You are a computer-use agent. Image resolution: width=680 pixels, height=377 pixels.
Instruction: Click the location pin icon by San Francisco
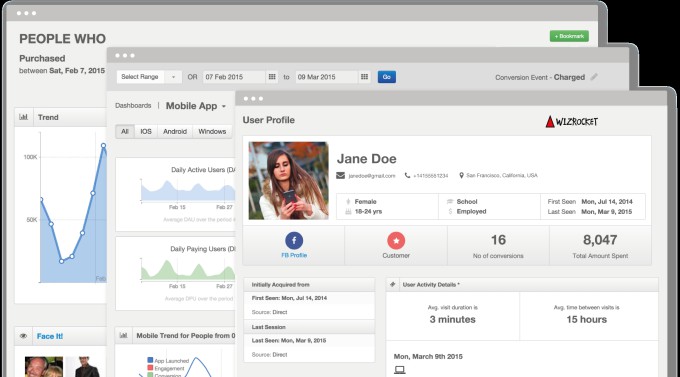click(x=461, y=175)
